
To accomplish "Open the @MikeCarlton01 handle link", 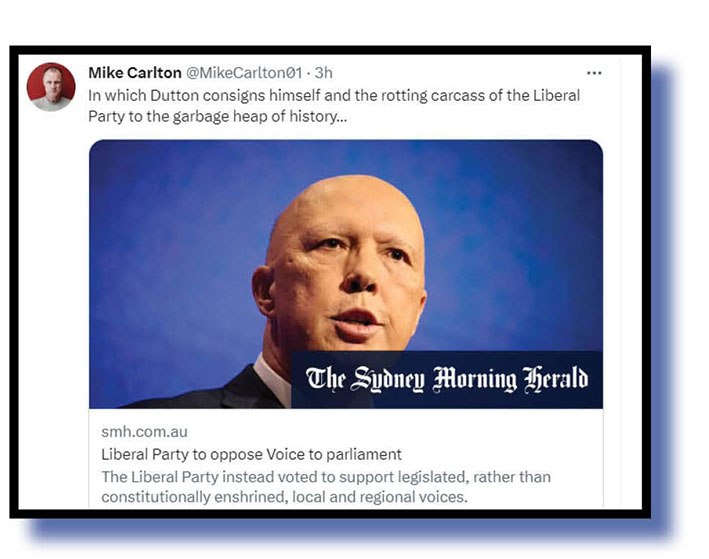I will 244,73.
